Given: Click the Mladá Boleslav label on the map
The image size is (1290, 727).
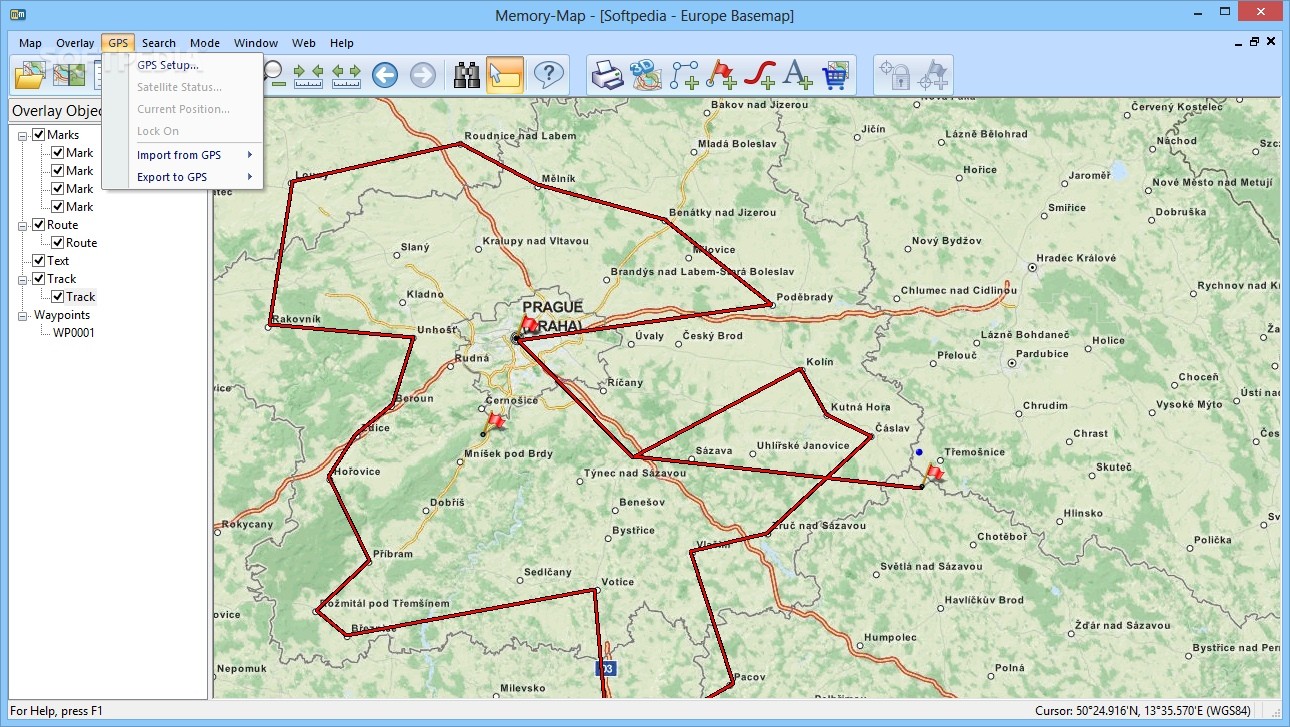Looking at the screenshot, I should [x=737, y=143].
